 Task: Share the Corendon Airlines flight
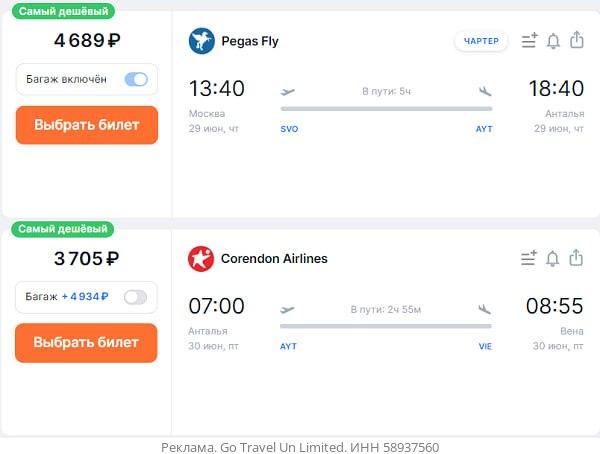577,258
